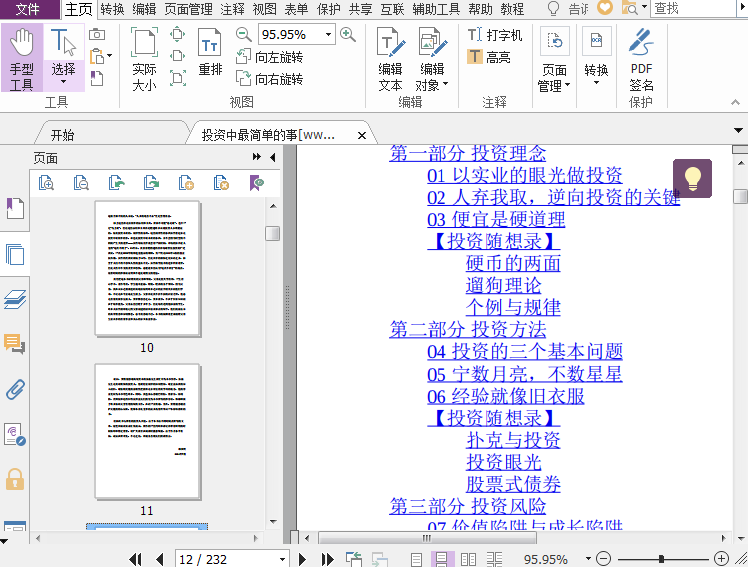Open the digital signatures panel icon
This screenshot has width=748, height=567.
pyautogui.click(x=15, y=434)
